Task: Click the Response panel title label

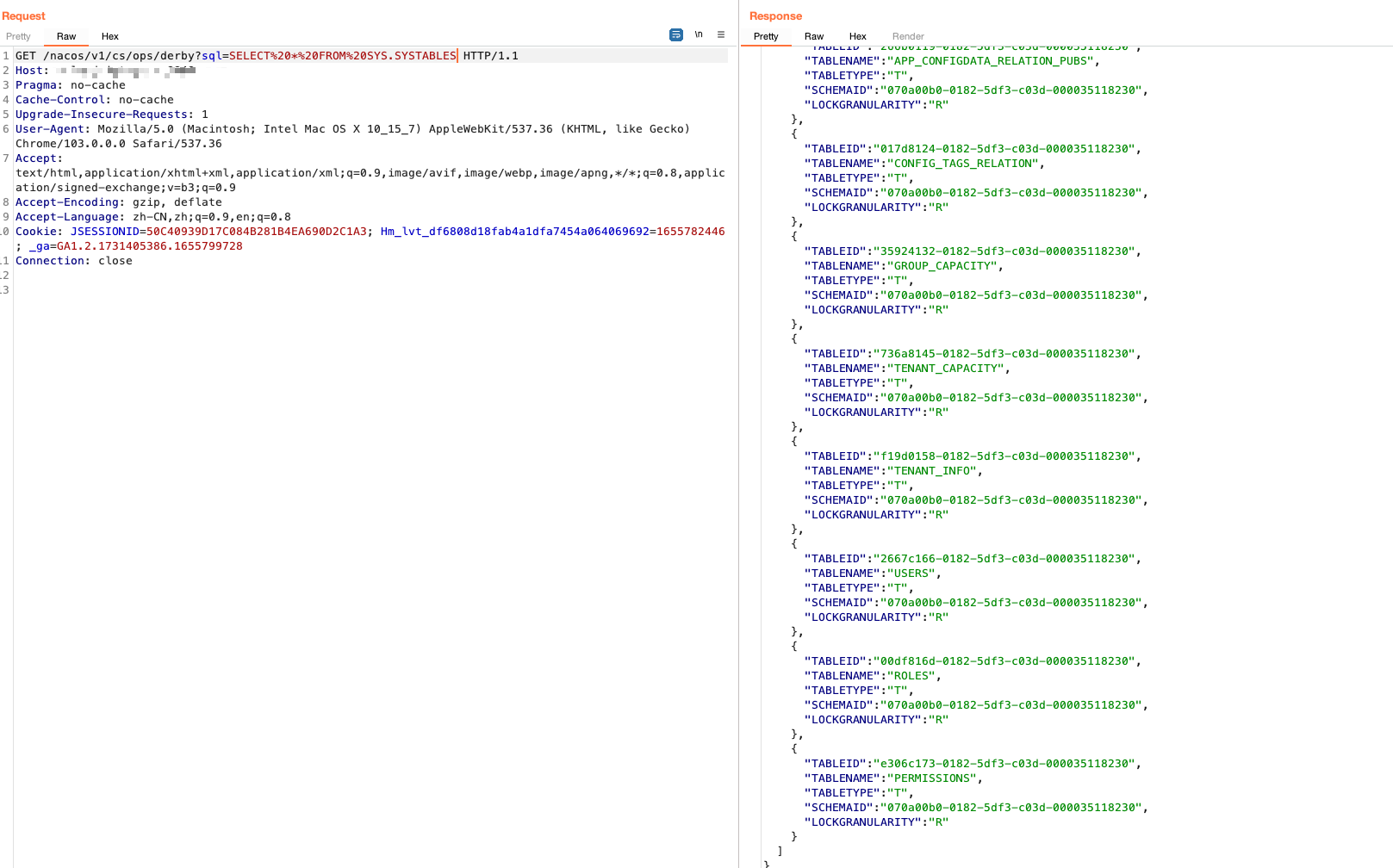Action: pos(775,15)
